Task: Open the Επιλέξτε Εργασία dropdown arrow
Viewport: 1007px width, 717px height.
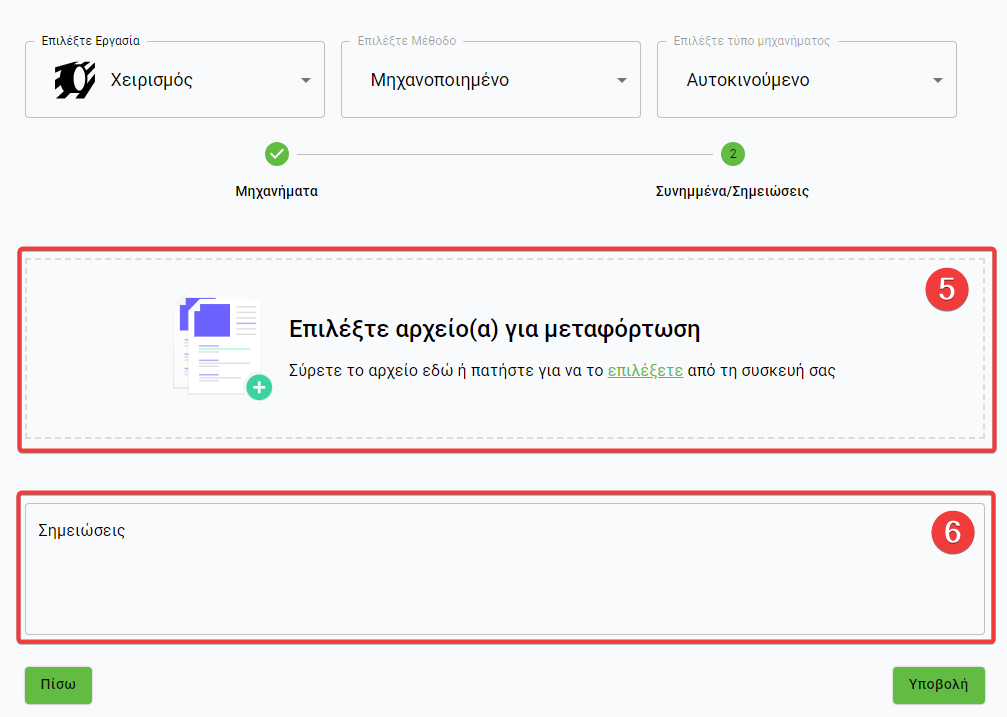Action: 306,81
